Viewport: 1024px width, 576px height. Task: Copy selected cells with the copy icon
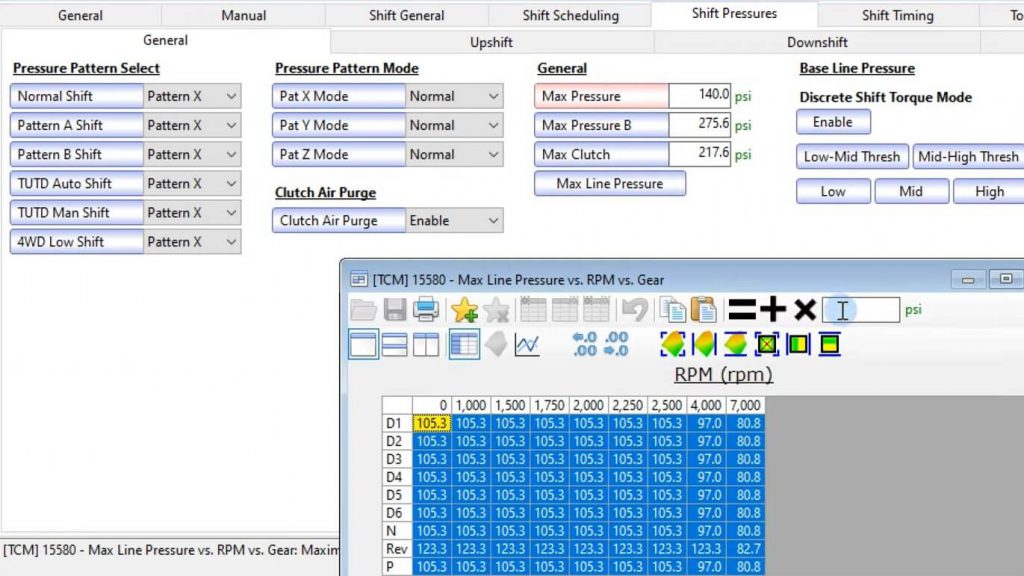(672, 310)
